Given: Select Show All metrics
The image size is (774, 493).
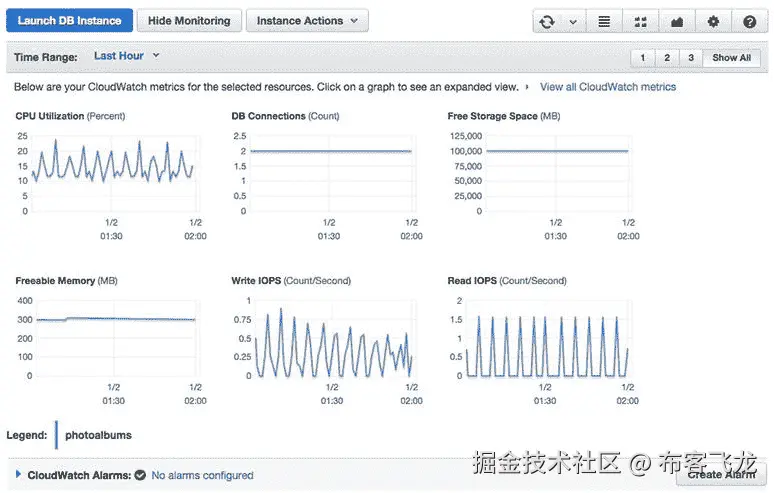Looking at the screenshot, I should (732, 58).
